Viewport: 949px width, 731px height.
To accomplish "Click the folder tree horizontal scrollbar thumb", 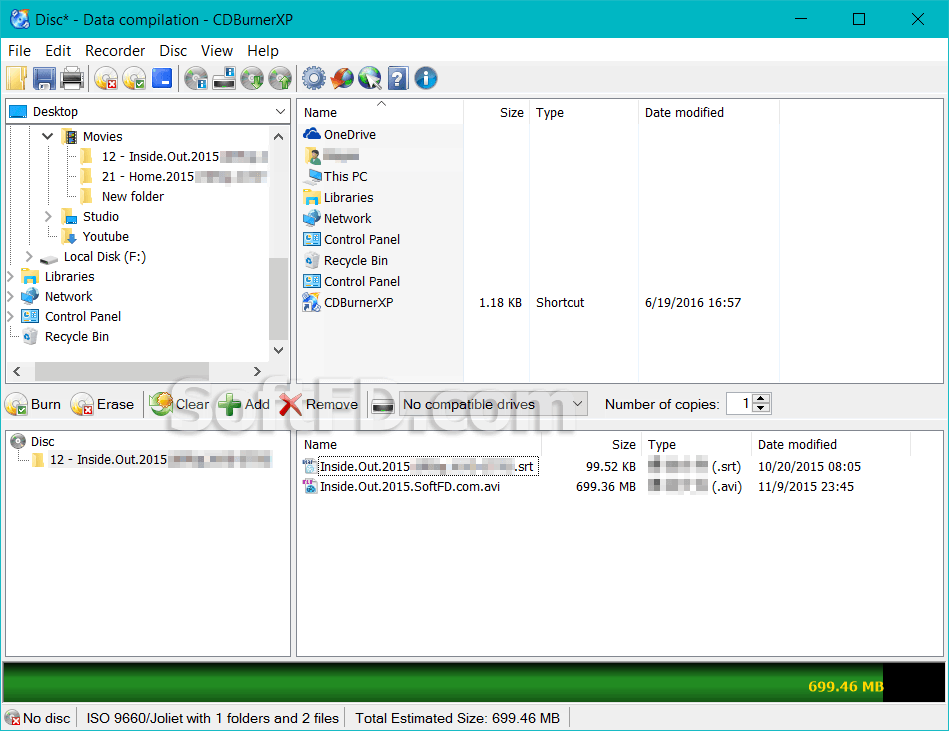I will 122,371.
